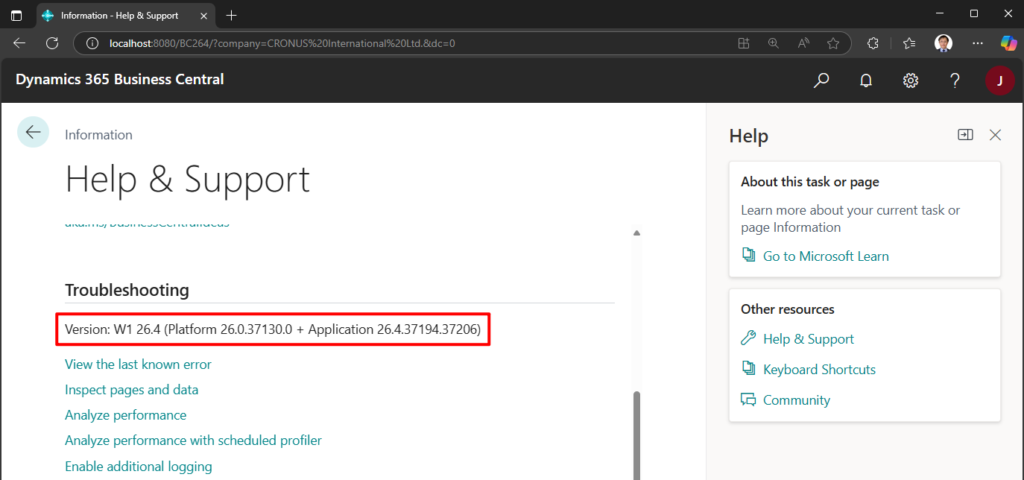Open Go to Microsoft Learn link
Screen dimensions: 1024x480
825,256
